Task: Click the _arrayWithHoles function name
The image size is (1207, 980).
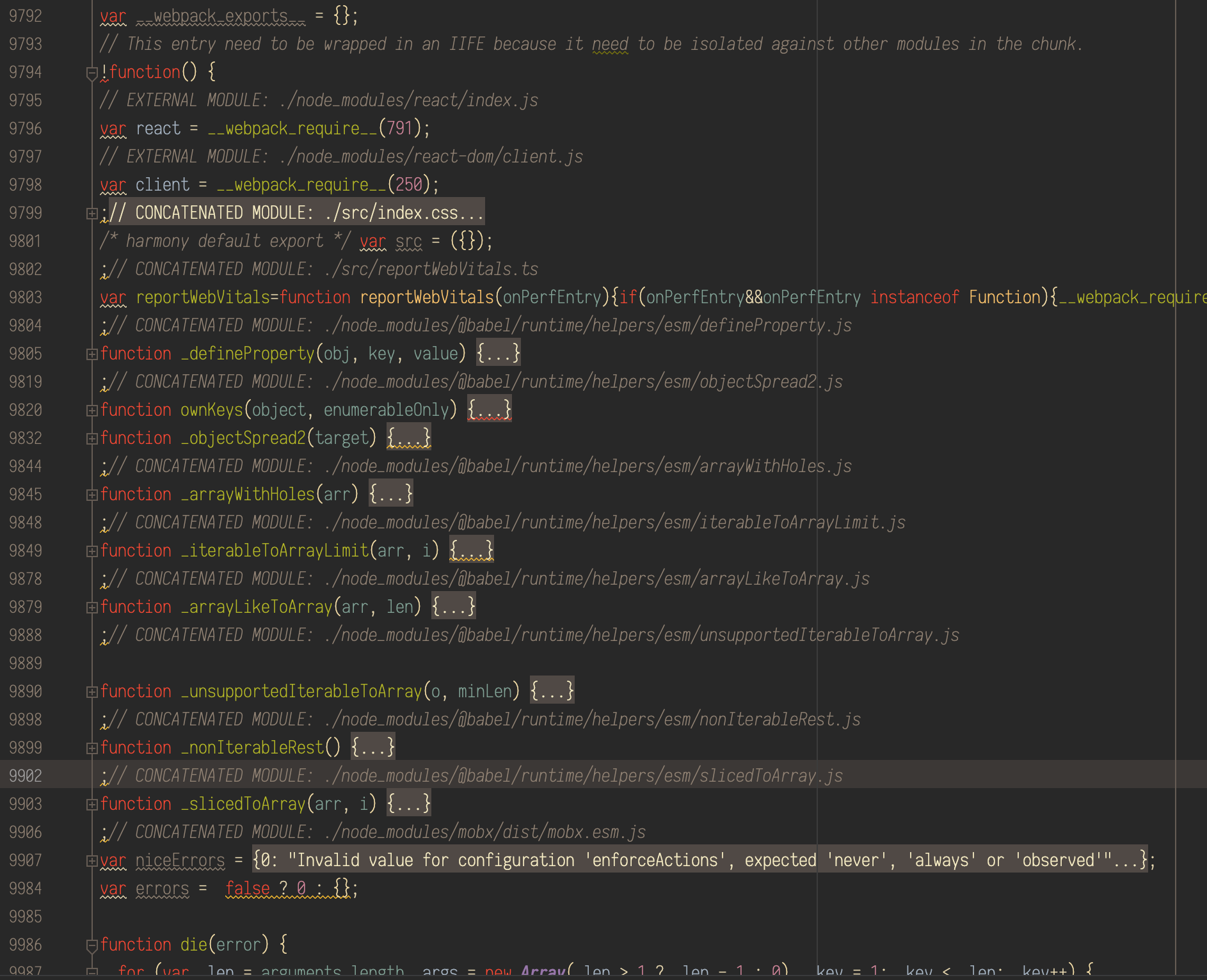Action: coord(248,494)
